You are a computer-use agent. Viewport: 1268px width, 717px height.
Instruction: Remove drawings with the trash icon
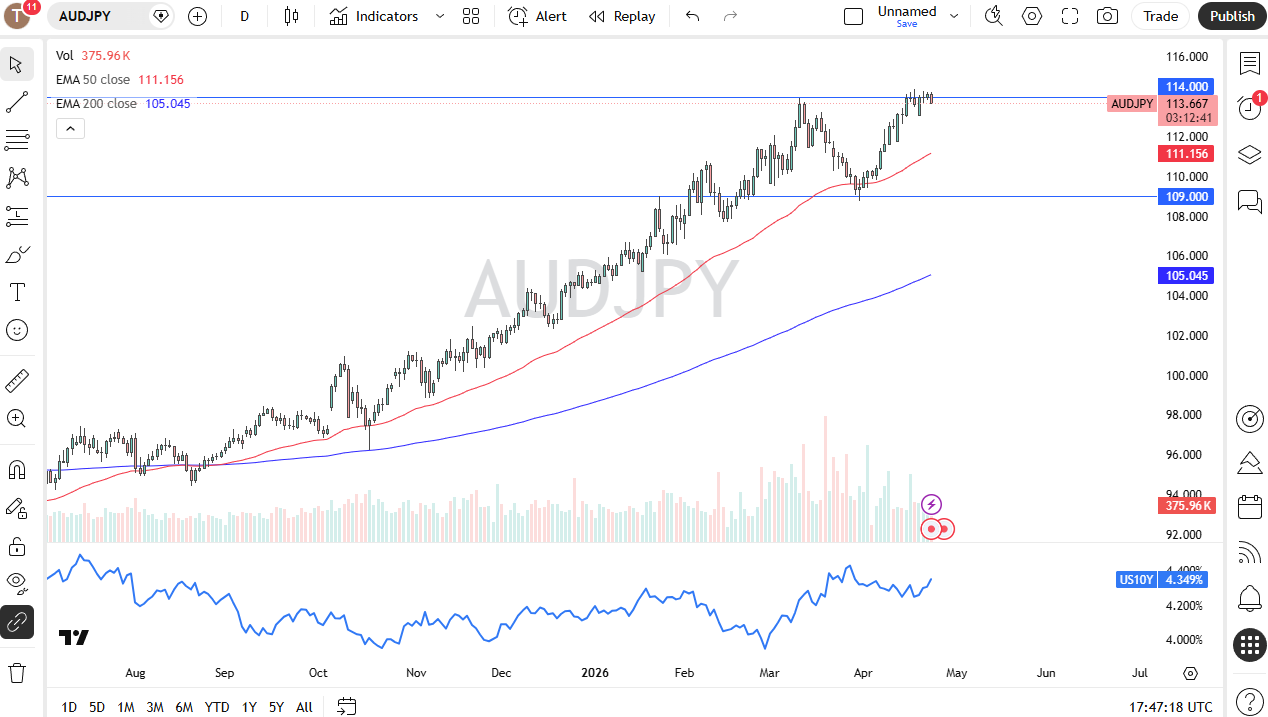16,672
